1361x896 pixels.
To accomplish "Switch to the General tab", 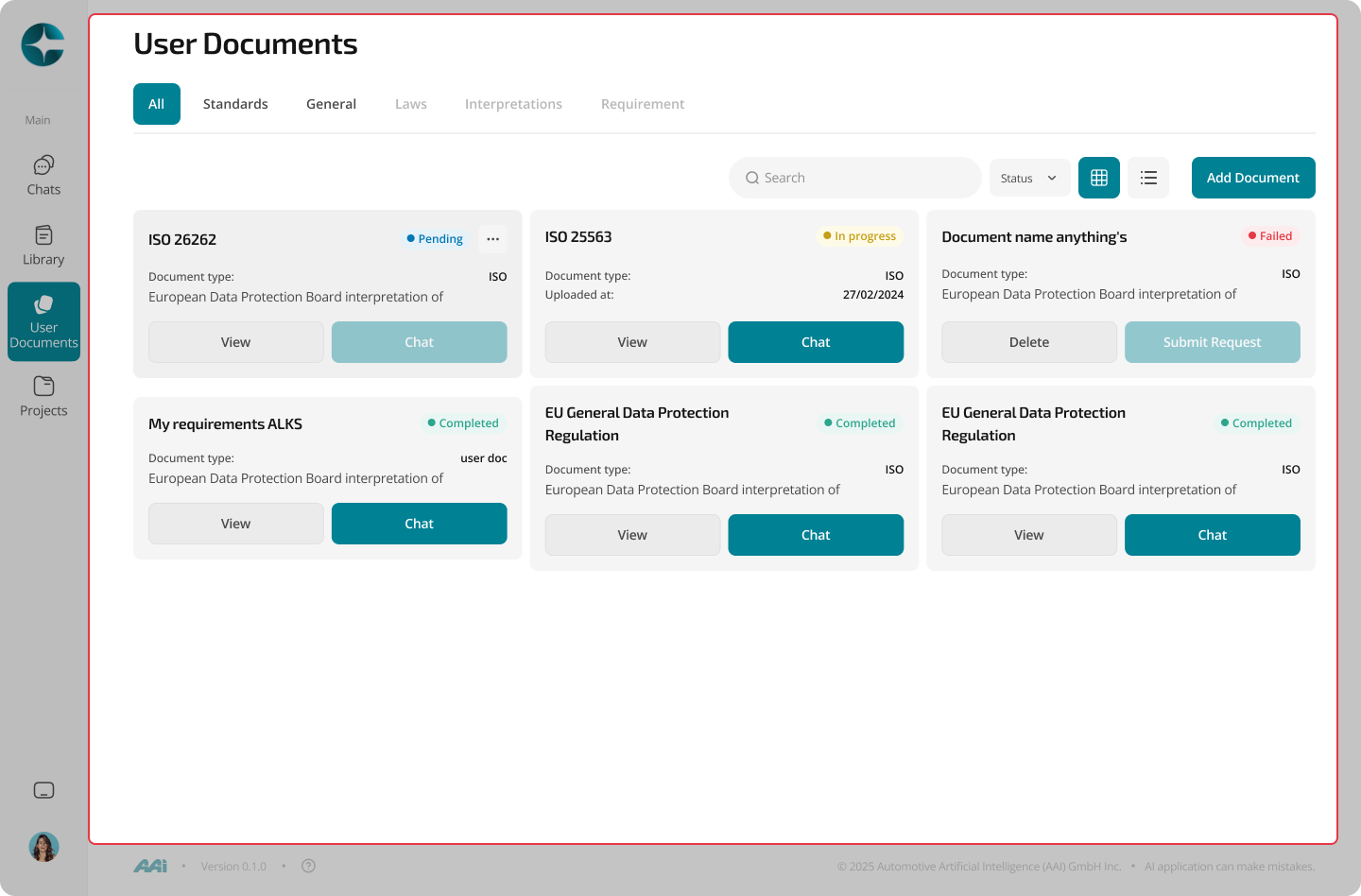I will [x=331, y=104].
